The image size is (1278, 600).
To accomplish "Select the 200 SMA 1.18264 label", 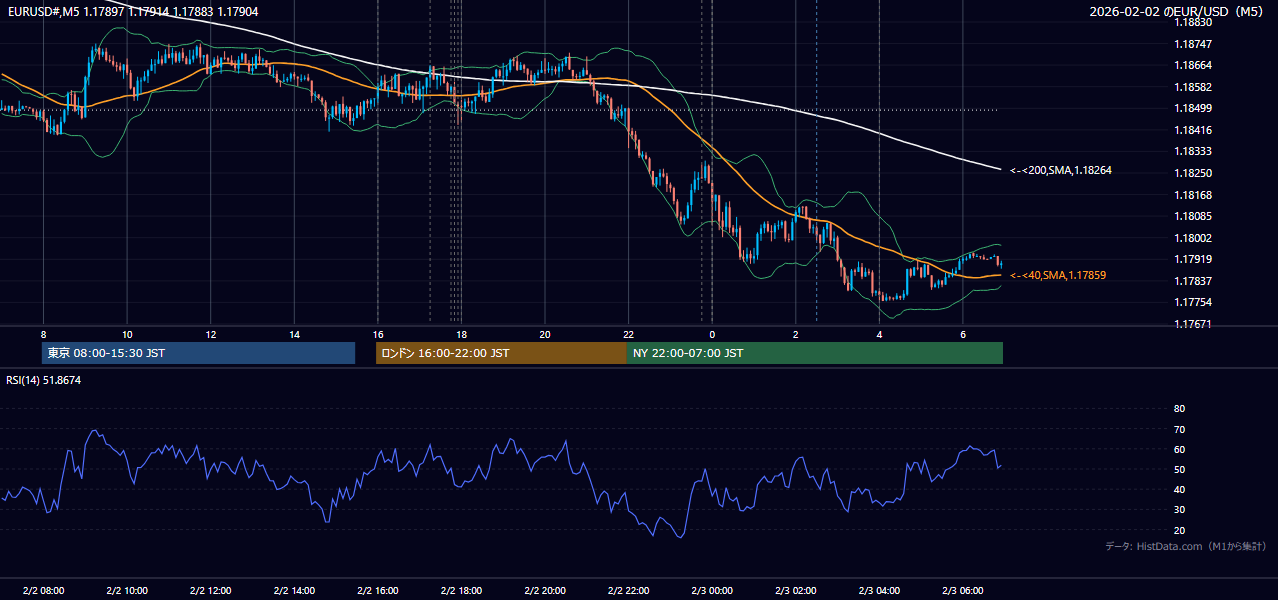I will (x=1061, y=171).
